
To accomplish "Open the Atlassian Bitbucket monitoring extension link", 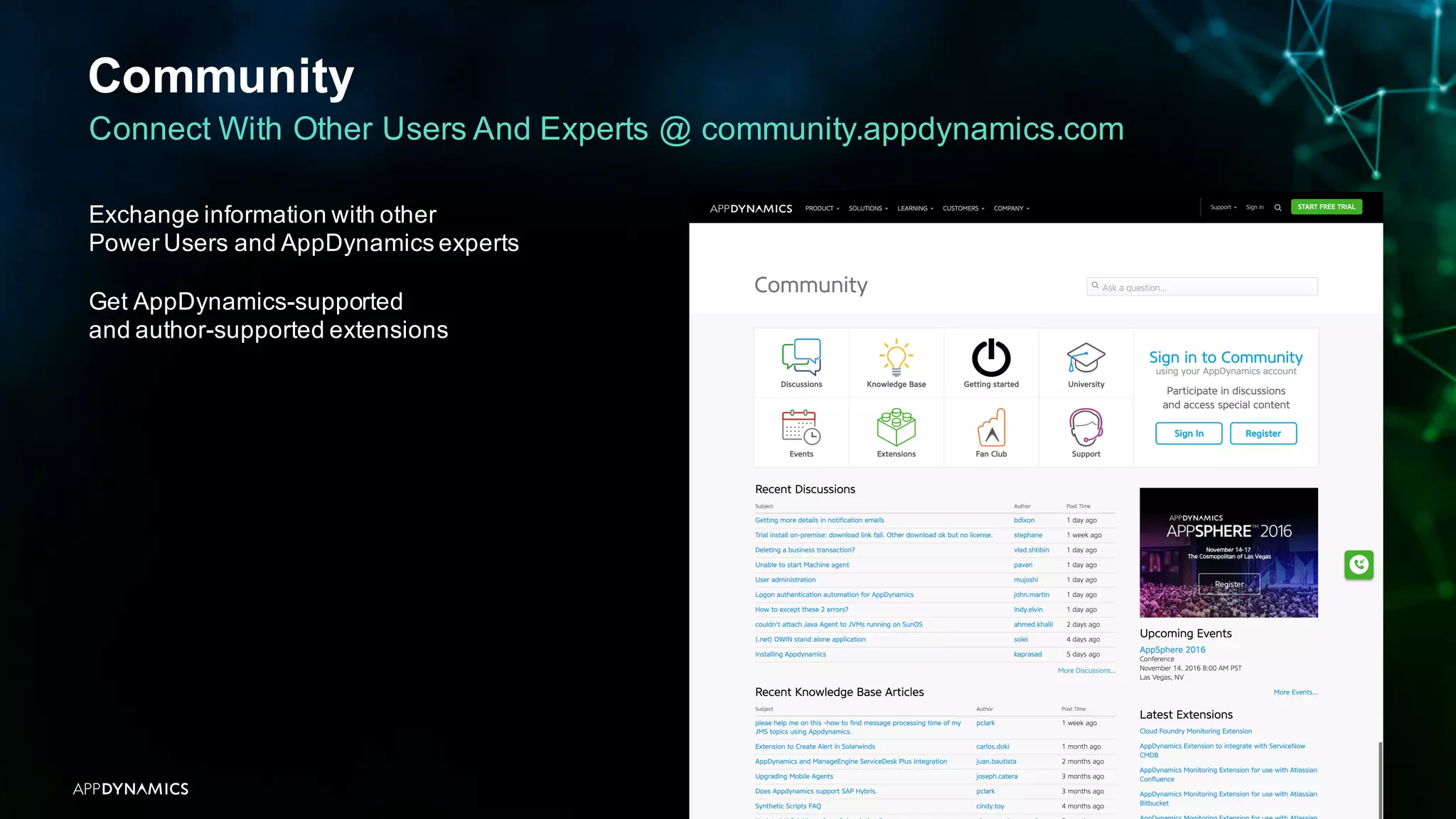I will pyautogui.click(x=1228, y=799).
